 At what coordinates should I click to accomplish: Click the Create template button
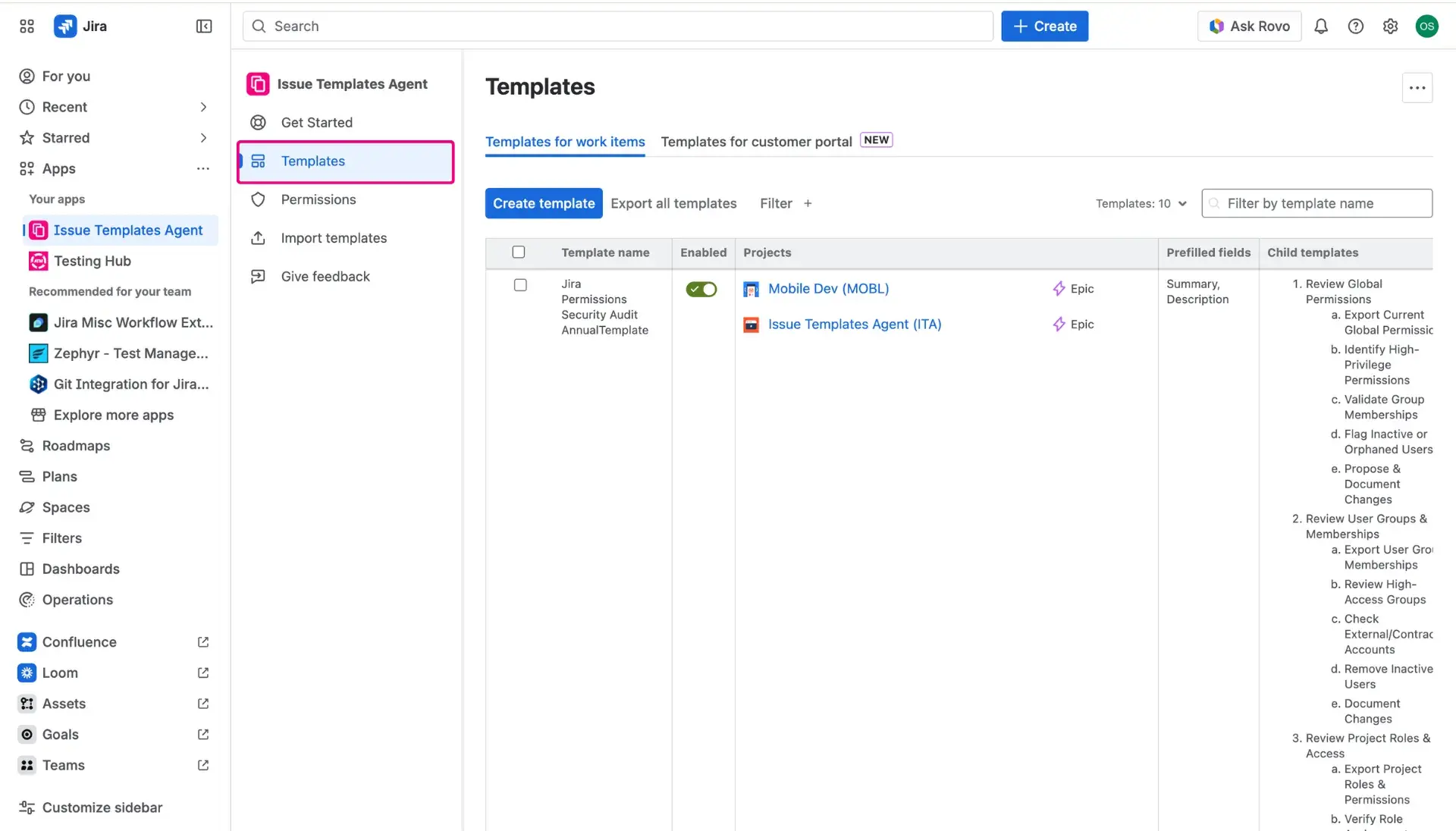543,203
